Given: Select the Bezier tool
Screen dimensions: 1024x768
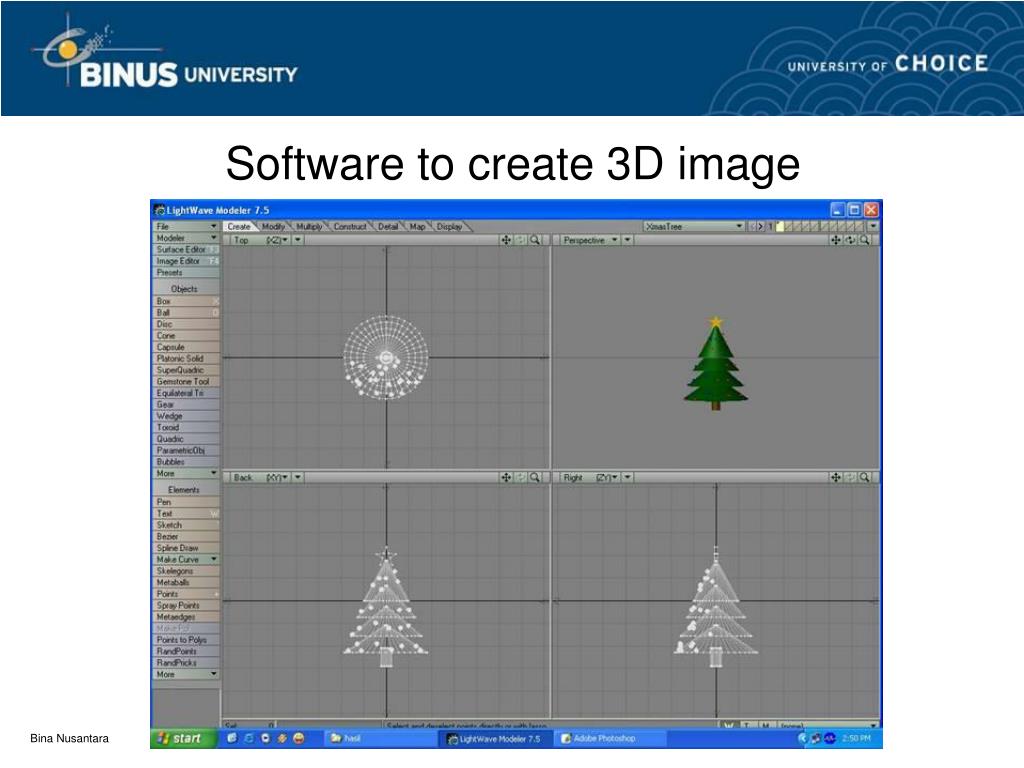Looking at the screenshot, I should click(x=186, y=537).
